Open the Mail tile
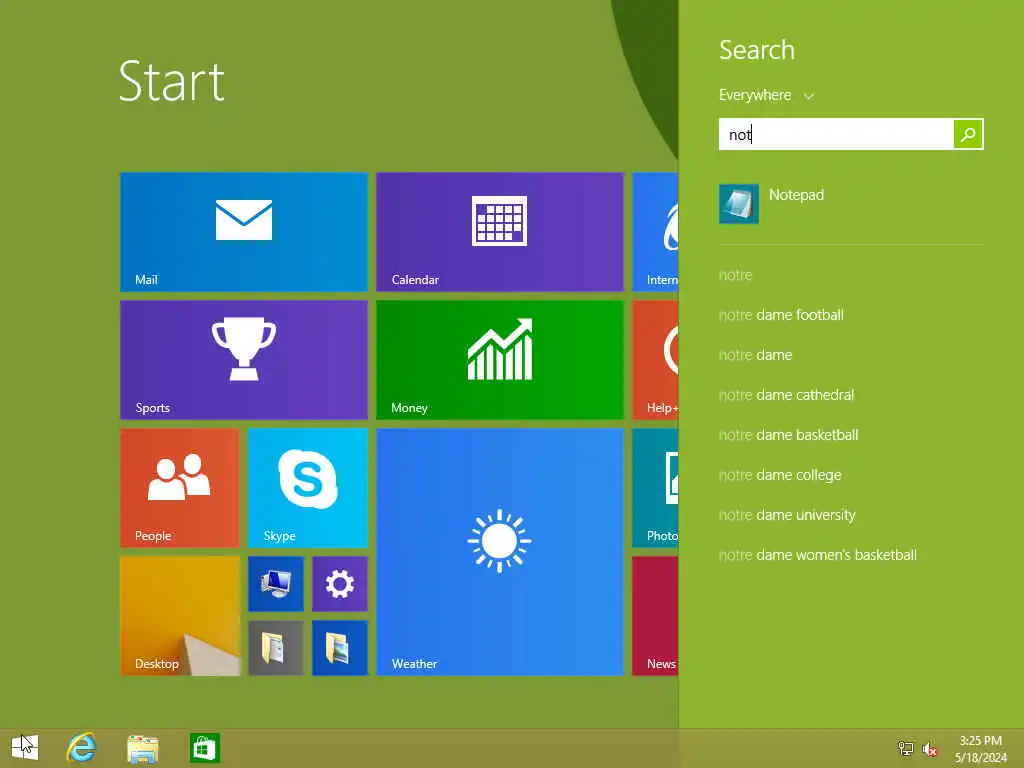This screenshot has height=768, width=1024. coord(244,232)
